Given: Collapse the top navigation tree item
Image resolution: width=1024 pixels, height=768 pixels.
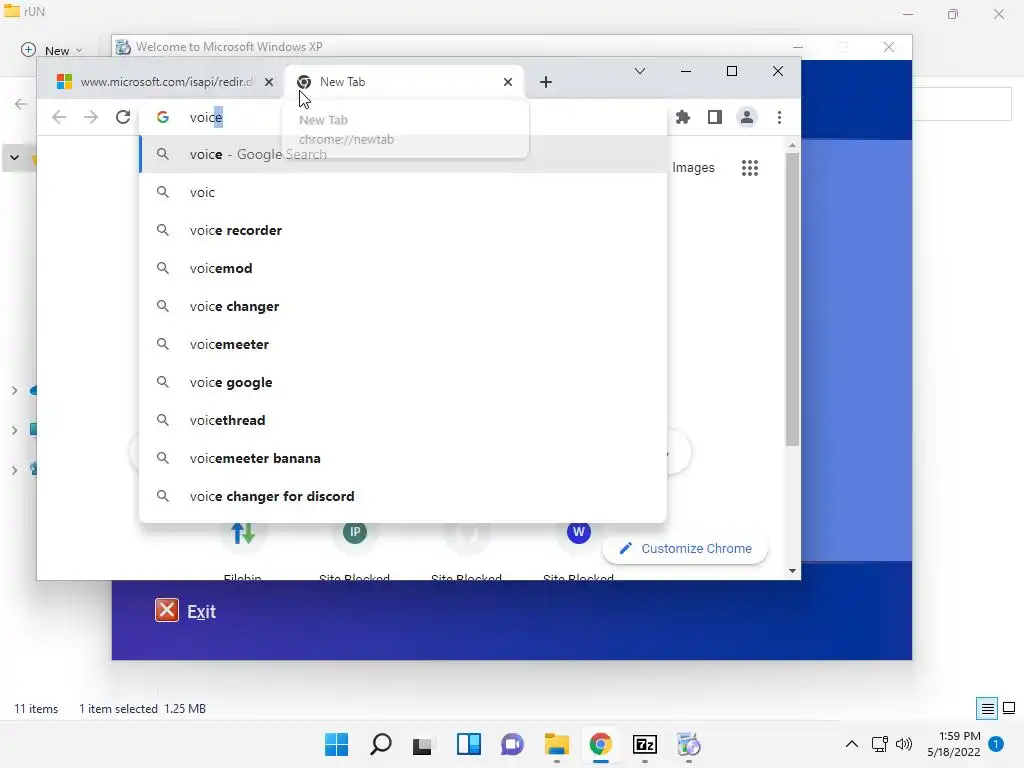Looking at the screenshot, I should (x=14, y=157).
